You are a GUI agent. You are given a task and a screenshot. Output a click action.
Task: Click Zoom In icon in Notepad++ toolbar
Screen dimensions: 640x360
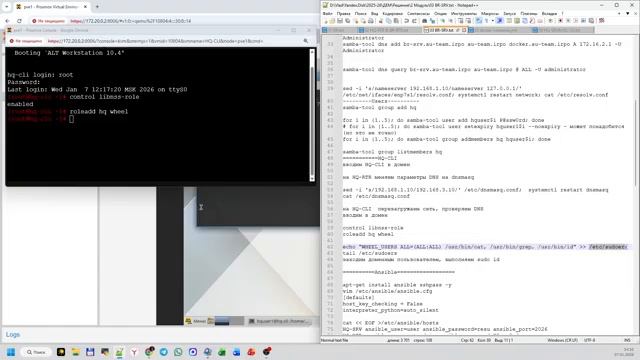pos(443,20)
